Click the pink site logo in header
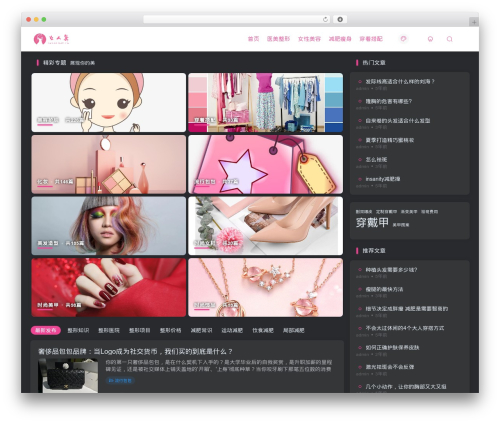 click(52, 39)
